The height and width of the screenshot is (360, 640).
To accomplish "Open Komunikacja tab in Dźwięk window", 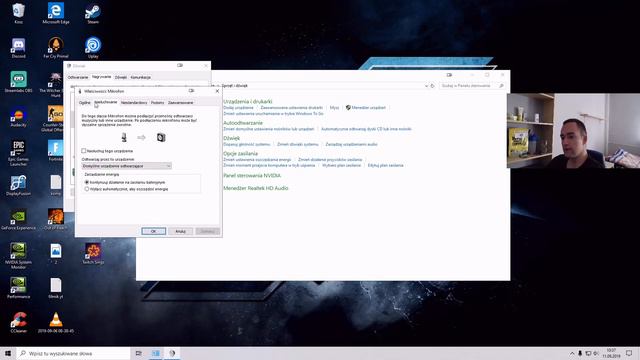I will (140, 77).
